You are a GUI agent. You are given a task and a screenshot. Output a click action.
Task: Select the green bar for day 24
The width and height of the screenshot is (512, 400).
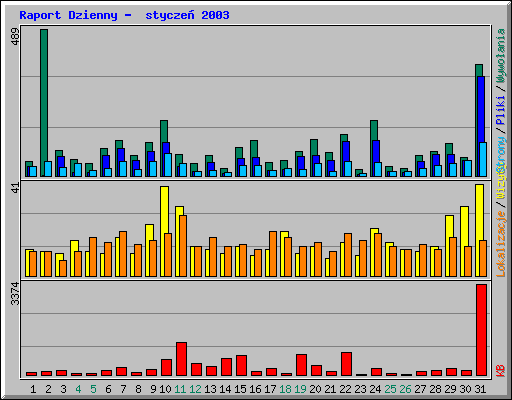374,130
